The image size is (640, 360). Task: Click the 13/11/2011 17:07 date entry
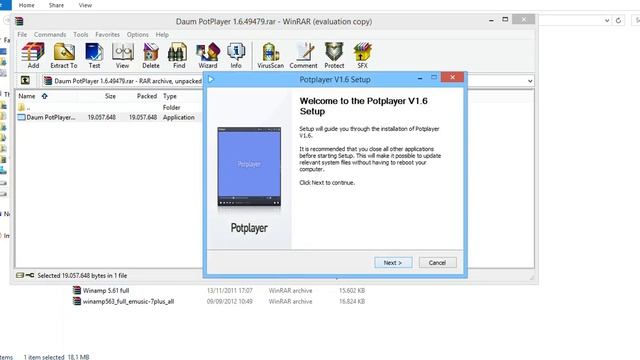(x=229, y=291)
